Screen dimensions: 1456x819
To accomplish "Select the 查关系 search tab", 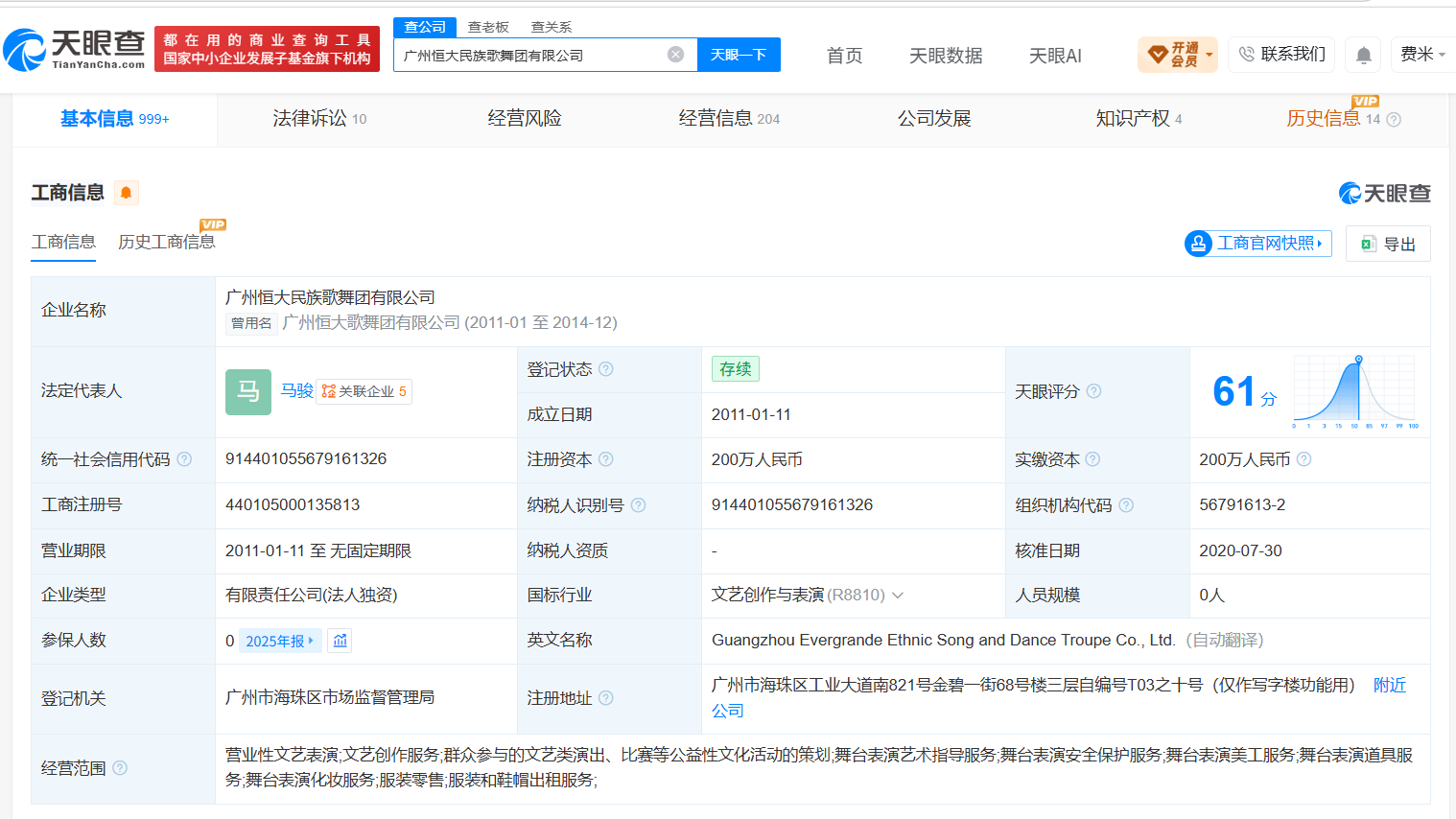I will (x=552, y=27).
